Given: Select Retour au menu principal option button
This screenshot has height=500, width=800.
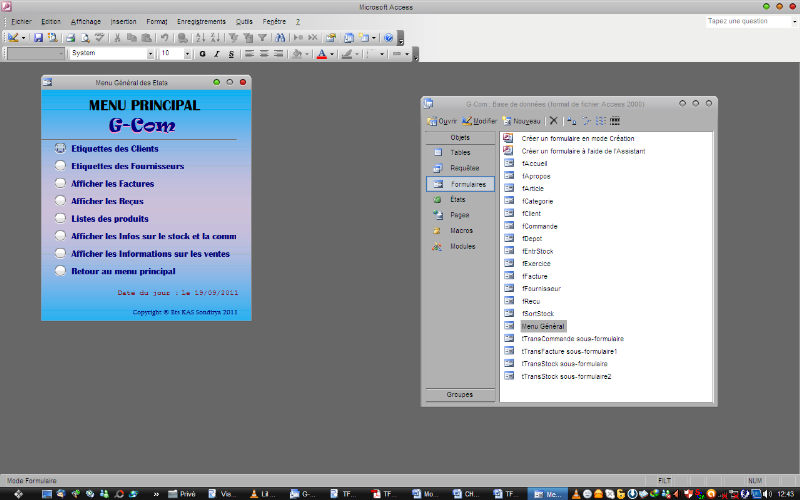Looking at the screenshot, I should [x=61, y=271].
